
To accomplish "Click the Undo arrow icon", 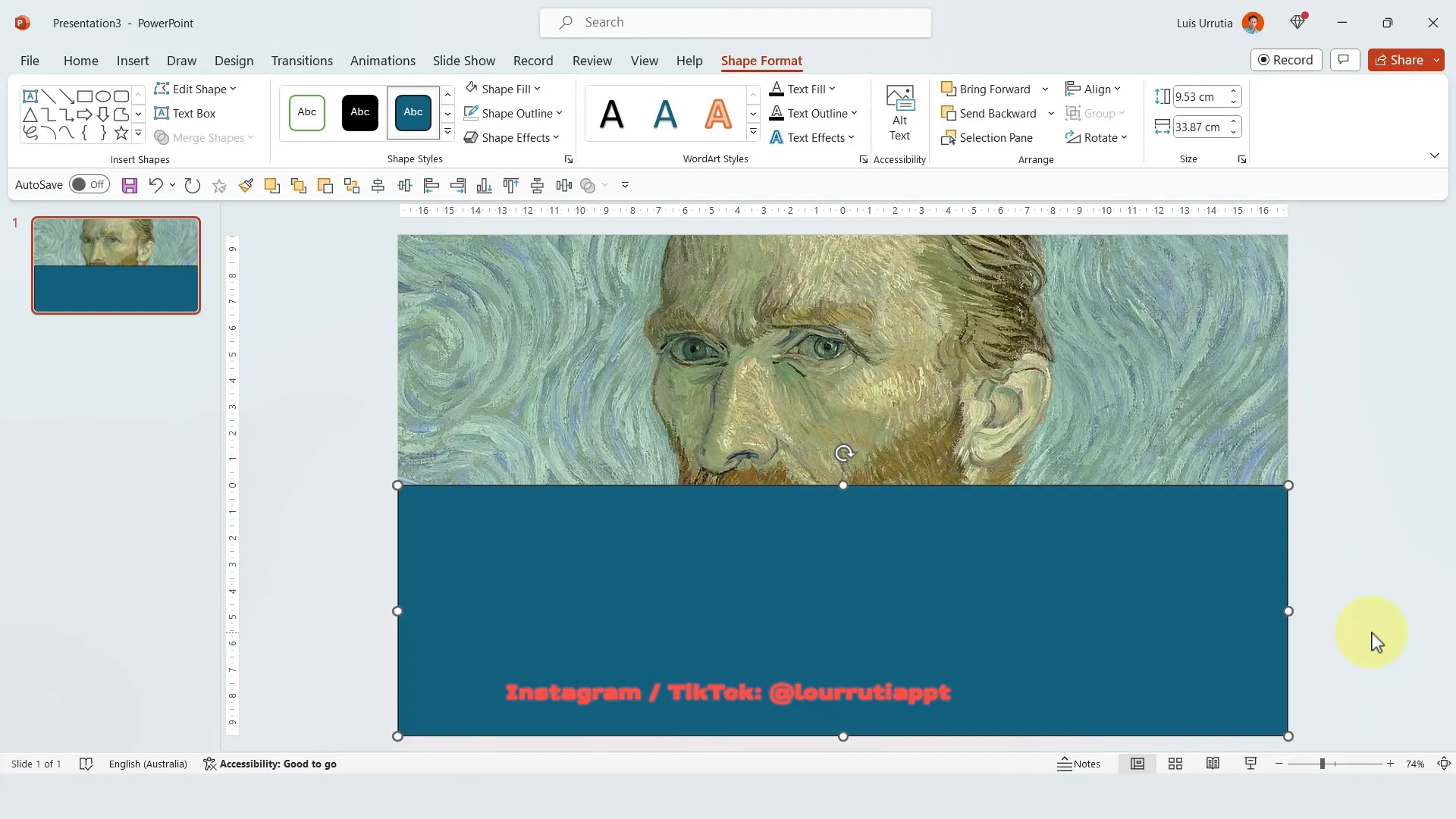I will coord(155,186).
